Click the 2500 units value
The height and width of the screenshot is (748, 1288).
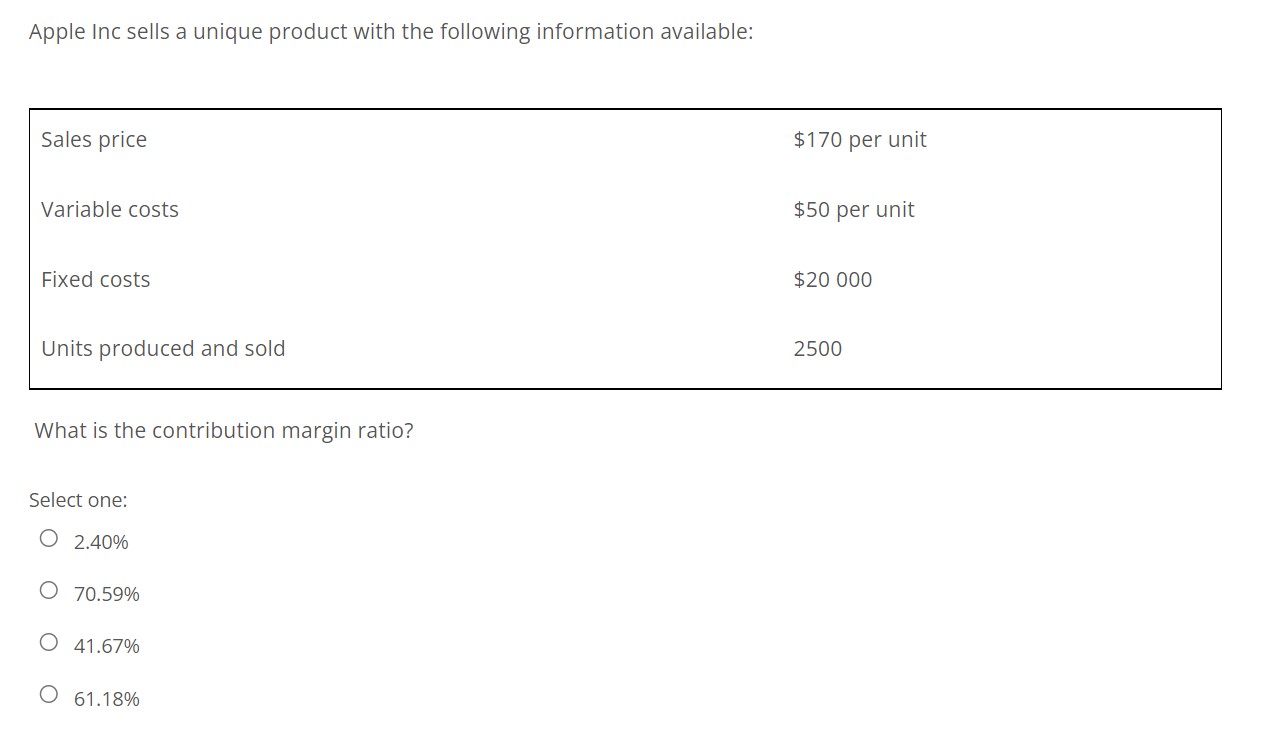coord(818,349)
